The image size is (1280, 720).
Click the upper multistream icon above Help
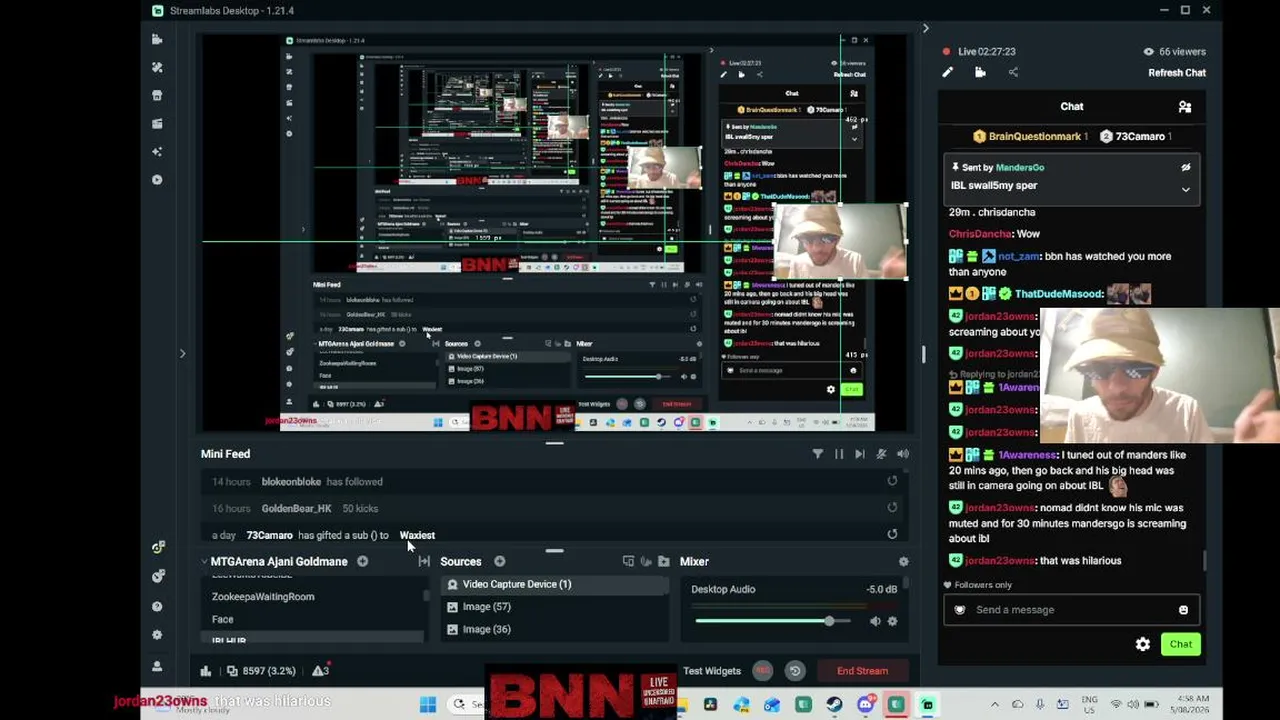(x=157, y=547)
